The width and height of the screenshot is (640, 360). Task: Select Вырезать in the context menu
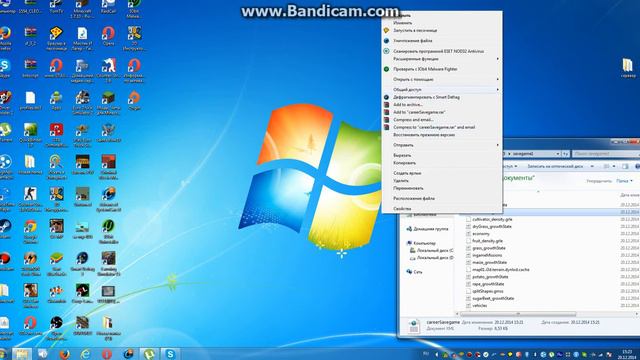pos(402,155)
